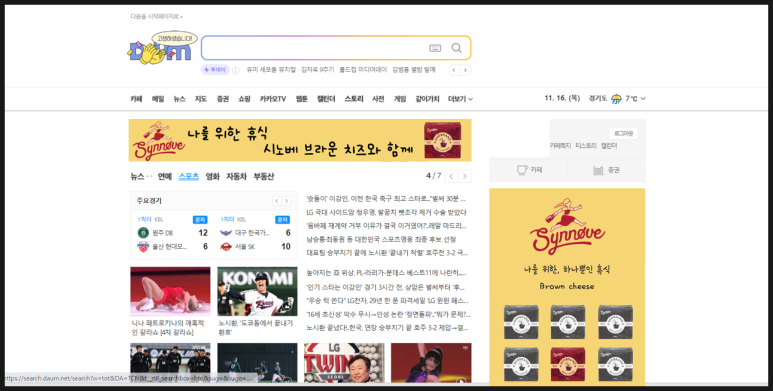Screen dimensions: 773x391
Task: Open the KONAMI baseball player thumbnail
Action: (257, 291)
